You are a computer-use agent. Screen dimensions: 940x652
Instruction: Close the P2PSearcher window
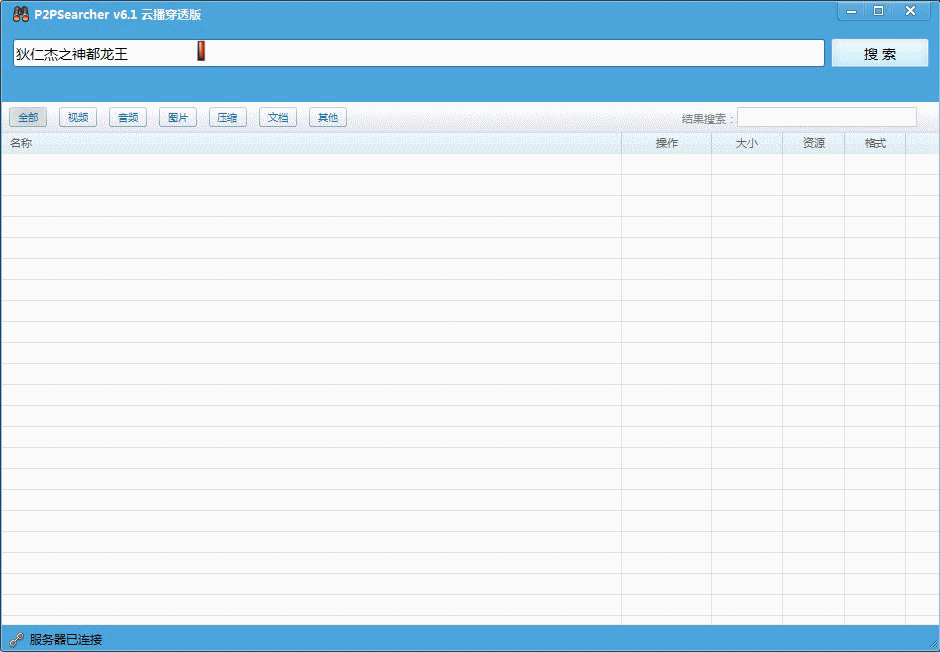click(x=910, y=11)
